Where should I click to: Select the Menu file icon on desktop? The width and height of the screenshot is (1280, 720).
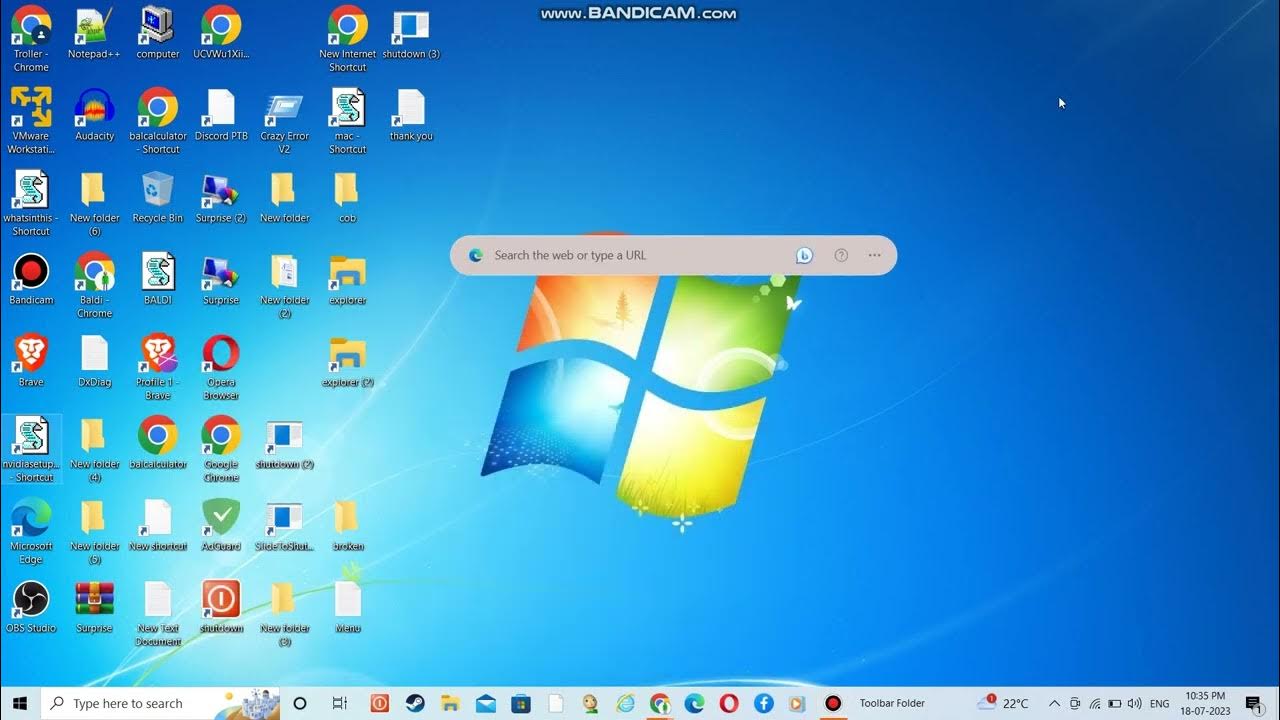(347, 606)
